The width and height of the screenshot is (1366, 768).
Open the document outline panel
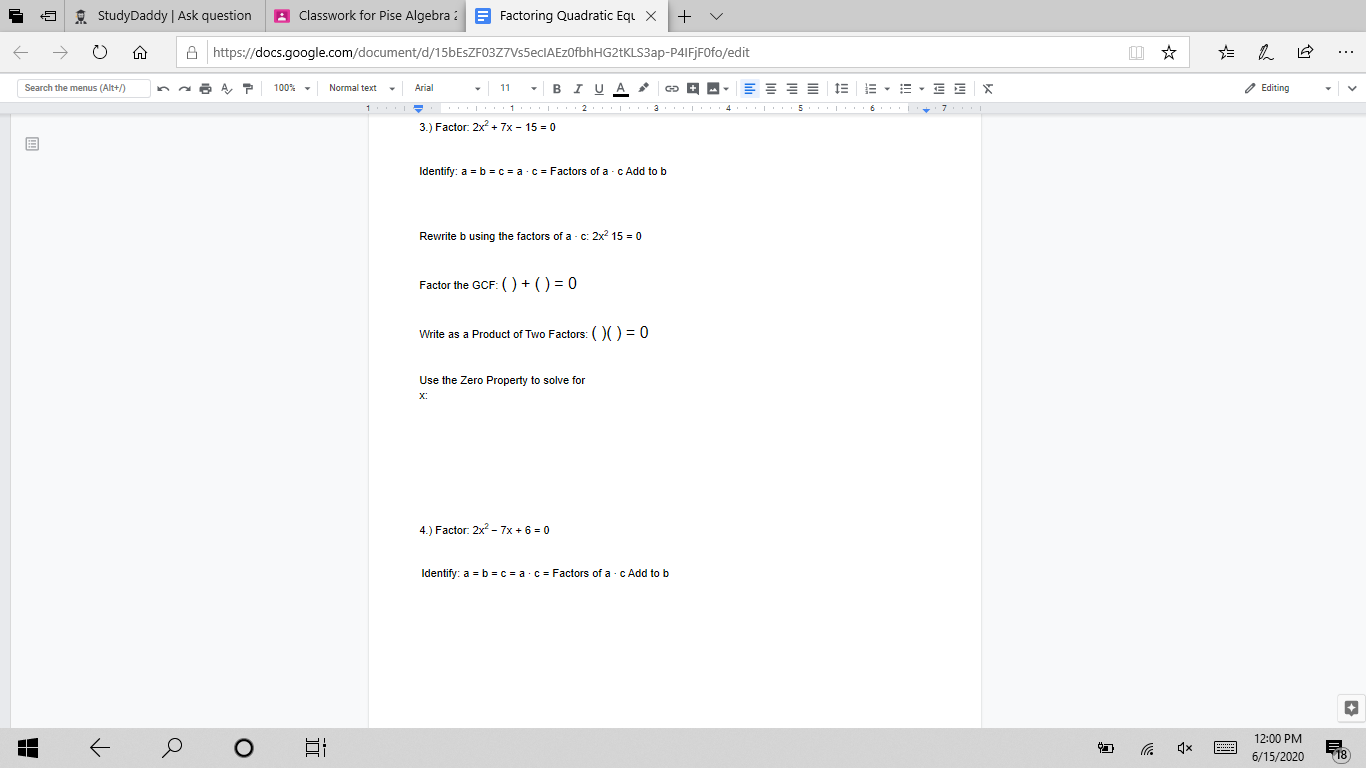tap(32, 145)
